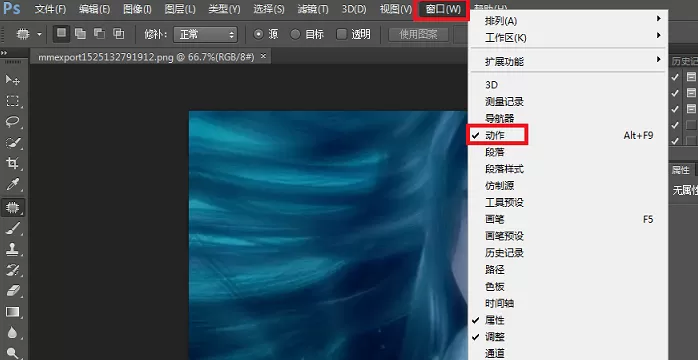Expand the 工作区(K) submenu
Viewport: 698px width, 360px height.
tap(568, 38)
